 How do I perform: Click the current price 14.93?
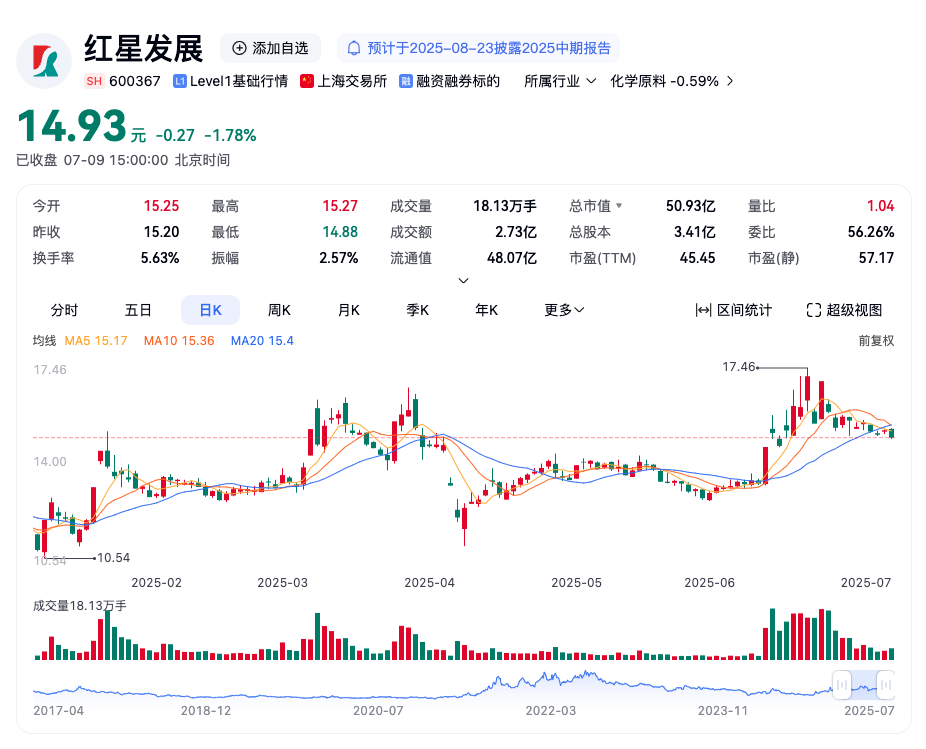(x=72, y=126)
